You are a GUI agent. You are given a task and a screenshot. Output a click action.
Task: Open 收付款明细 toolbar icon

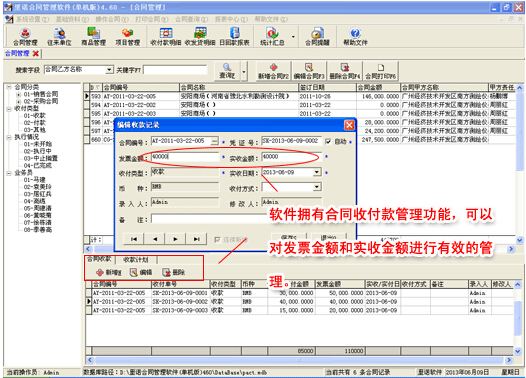pyautogui.click(x=166, y=37)
